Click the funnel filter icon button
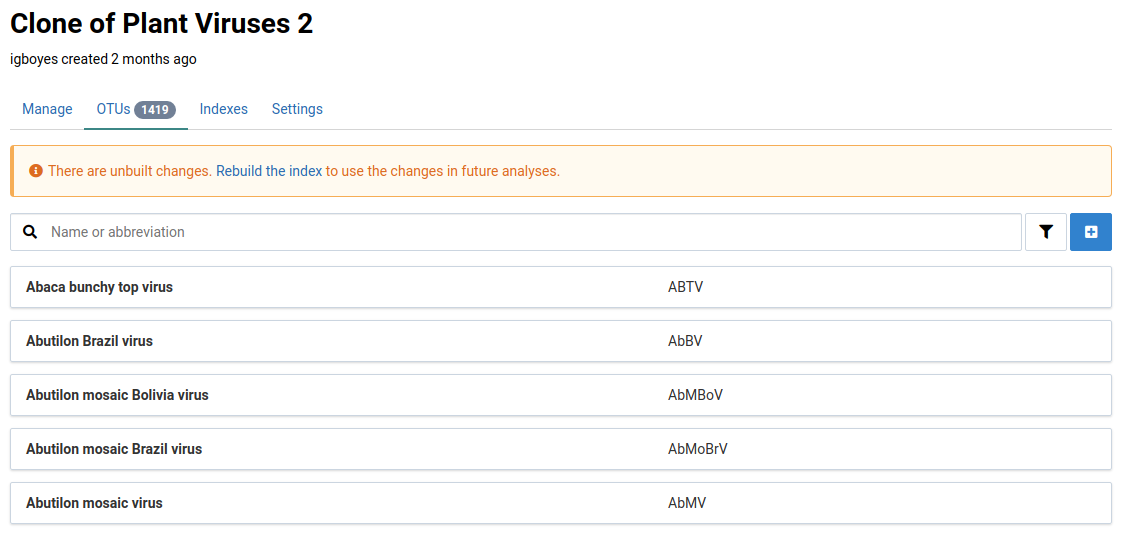The width and height of the screenshot is (1121, 533). click(x=1045, y=232)
